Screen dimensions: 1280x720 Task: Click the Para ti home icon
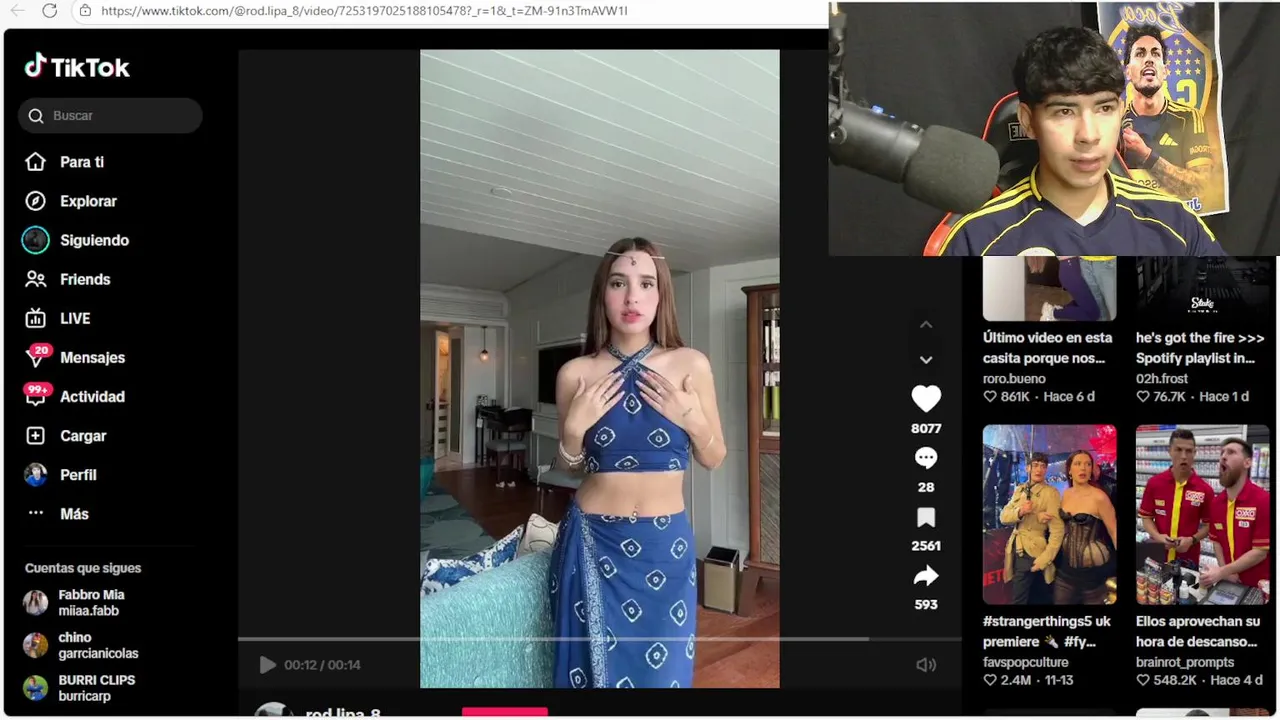[36, 162]
